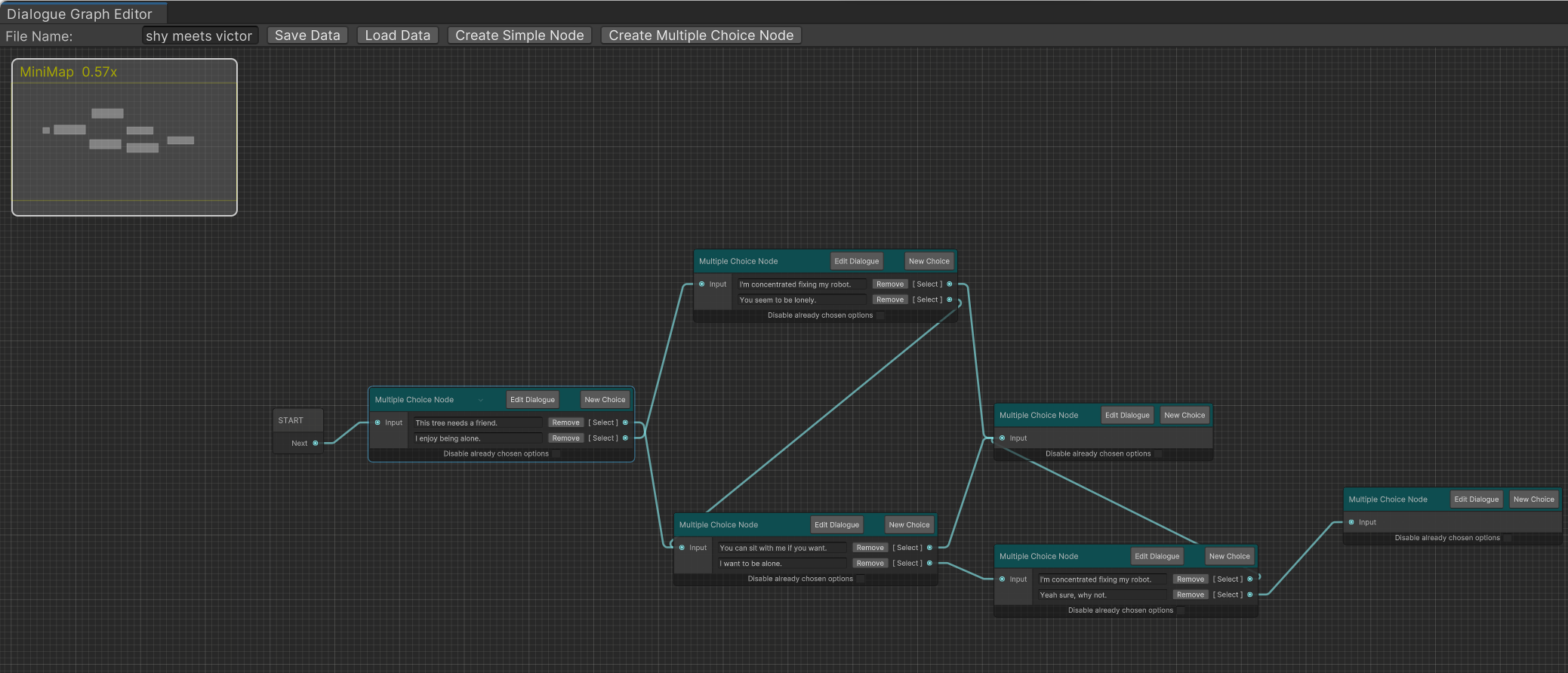Click the File Name input field
The width and height of the screenshot is (1568, 673).
coord(199,35)
